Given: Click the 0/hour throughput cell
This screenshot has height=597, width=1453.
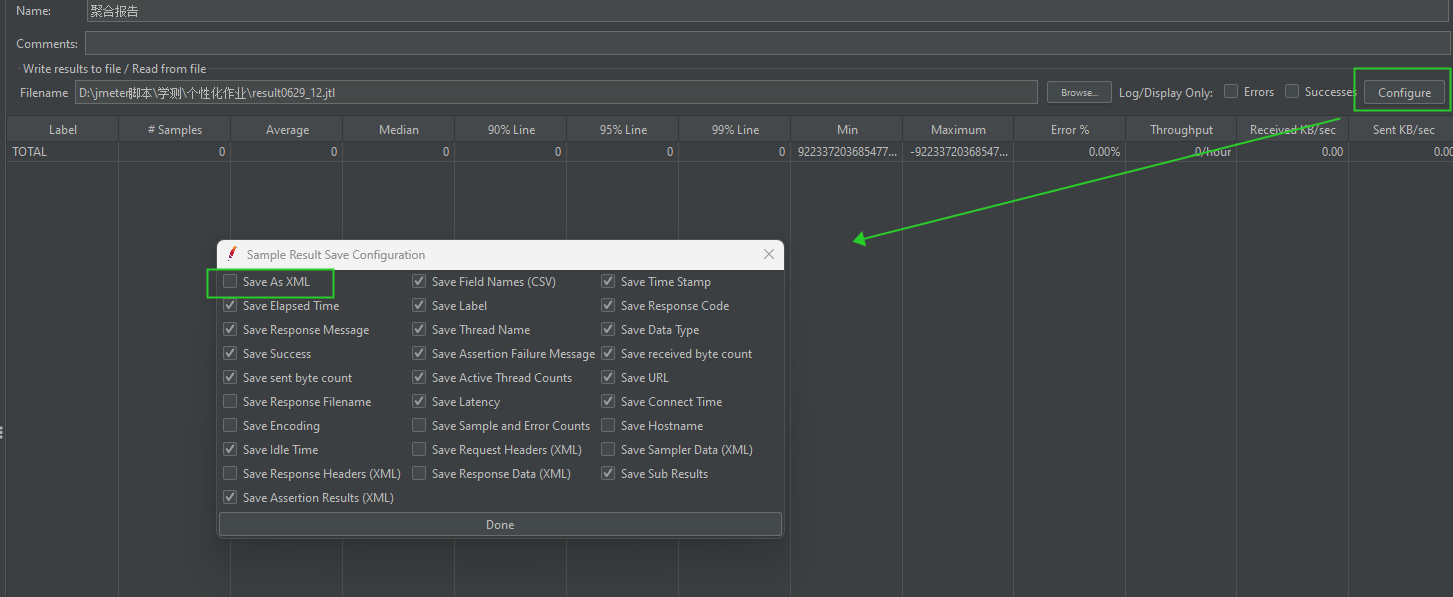Looking at the screenshot, I should pos(1181,152).
